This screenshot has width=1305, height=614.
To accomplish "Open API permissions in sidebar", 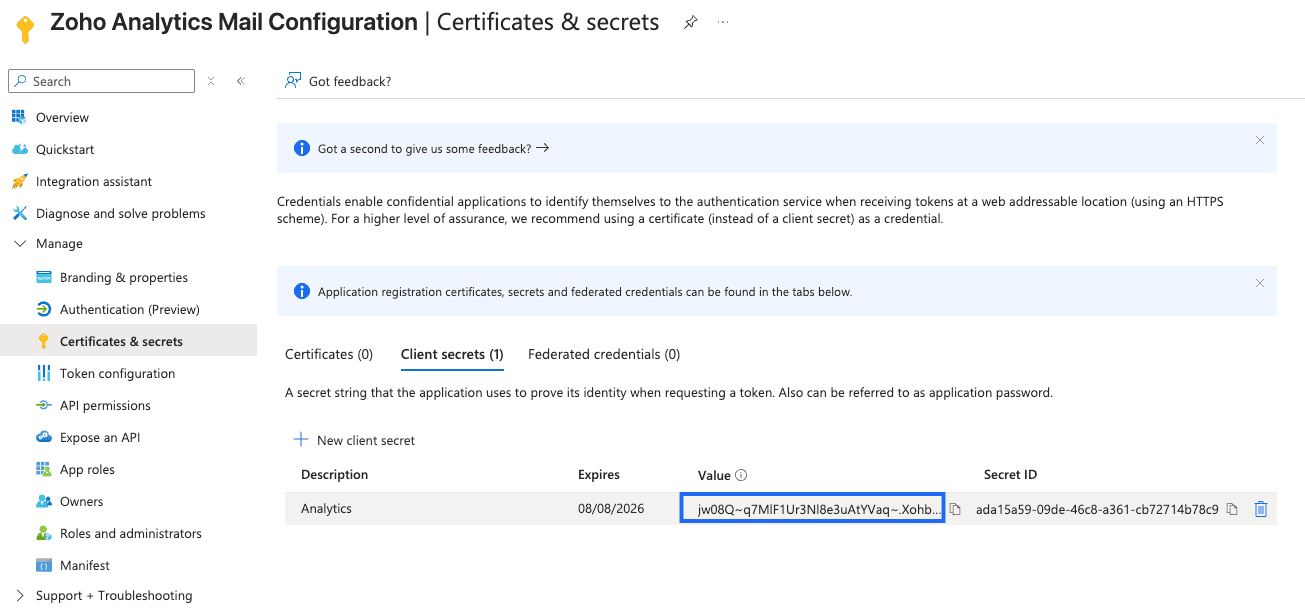I will pos(105,405).
